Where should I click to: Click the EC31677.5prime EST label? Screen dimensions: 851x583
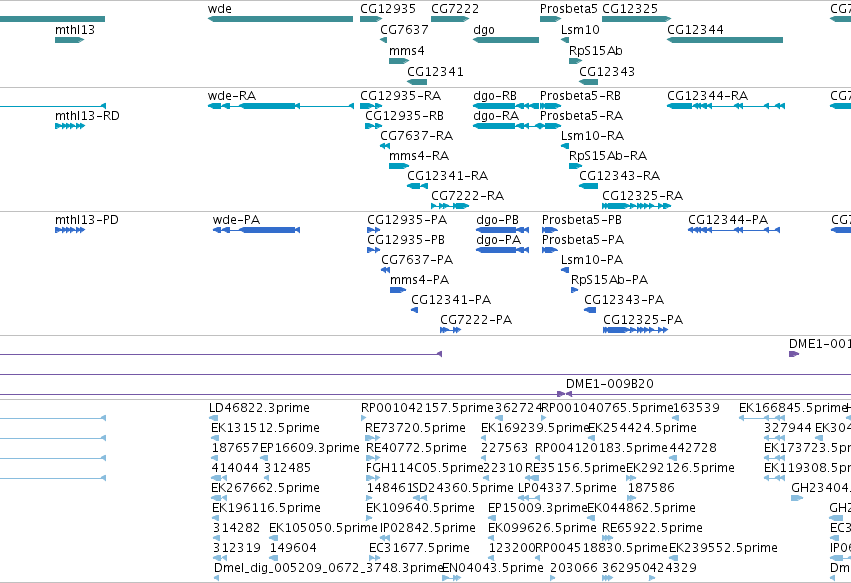(x=420, y=548)
